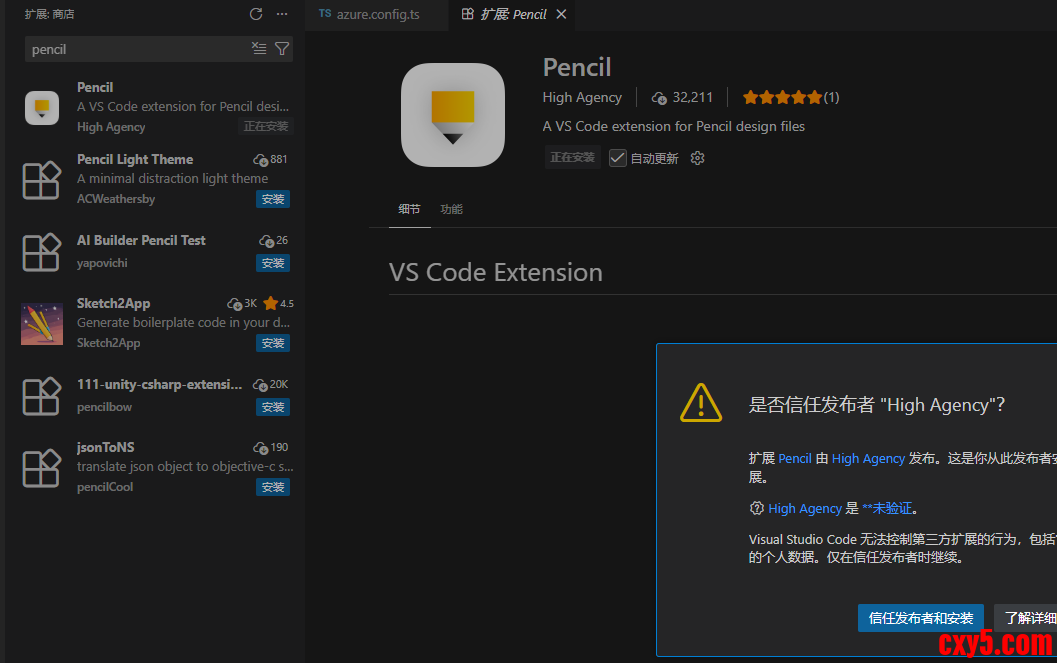Refresh the extensions marketplace list
Screen dimensions: 1057x663
pyautogui.click(x=256, y=14)
